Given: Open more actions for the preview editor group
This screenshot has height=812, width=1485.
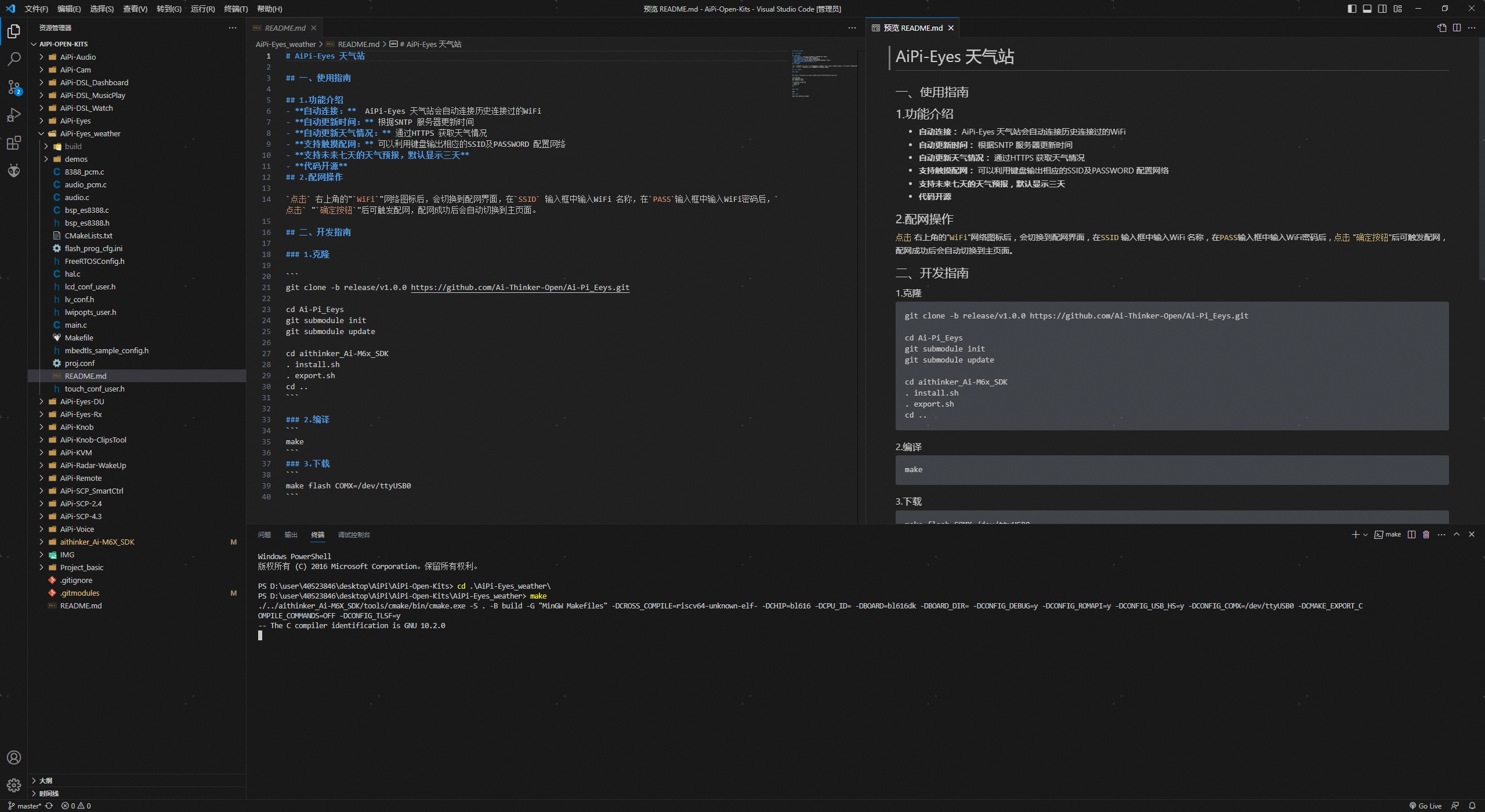Looking at the screenshot, I should 1472,28.
